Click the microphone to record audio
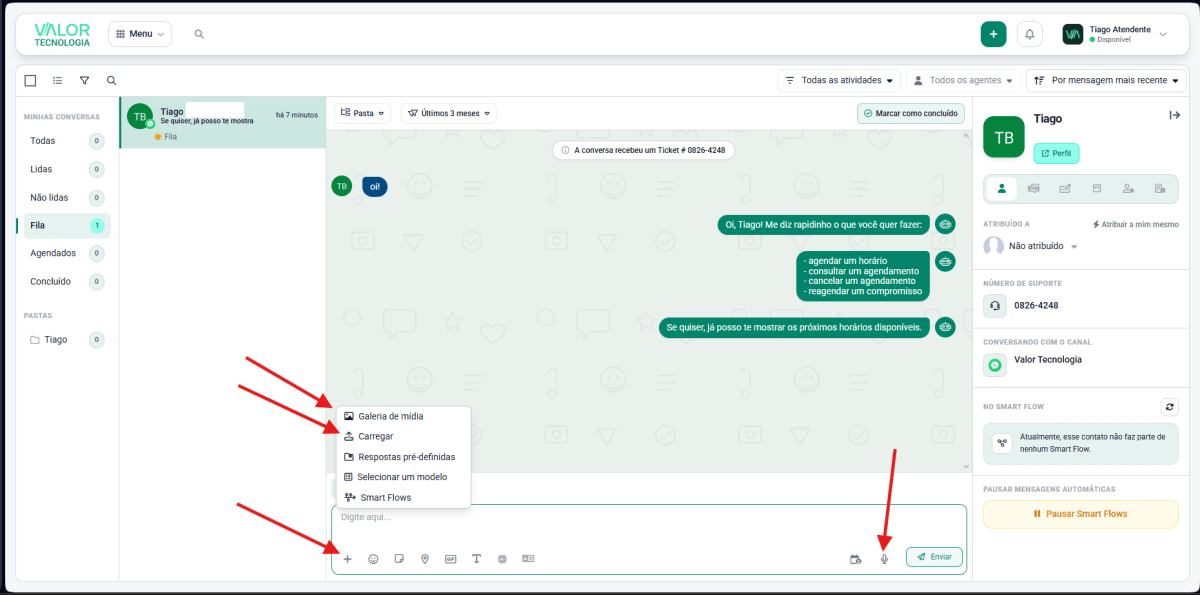The height and width of the screenshot is (595, 1200). [884, 559]
